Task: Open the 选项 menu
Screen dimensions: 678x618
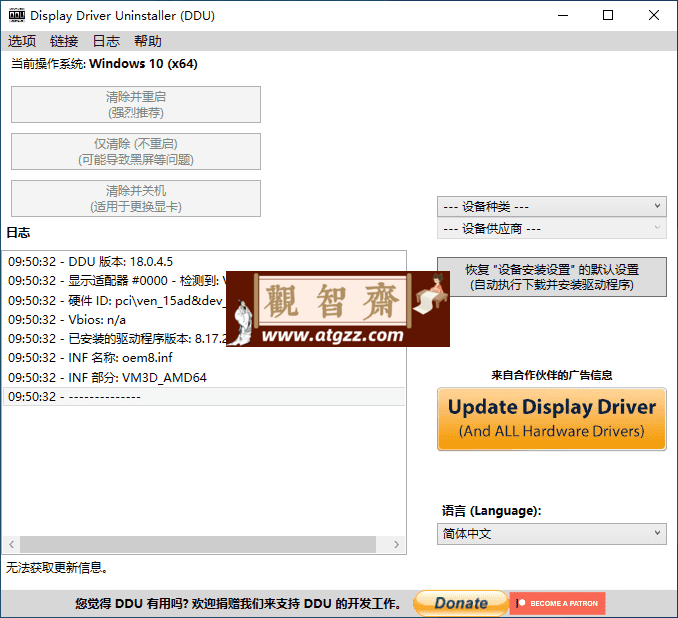Action: [x=22, y=41]
